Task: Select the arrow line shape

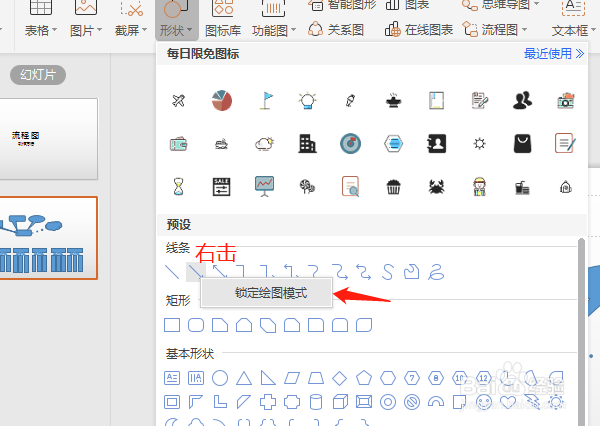Action: click(196, 272)
